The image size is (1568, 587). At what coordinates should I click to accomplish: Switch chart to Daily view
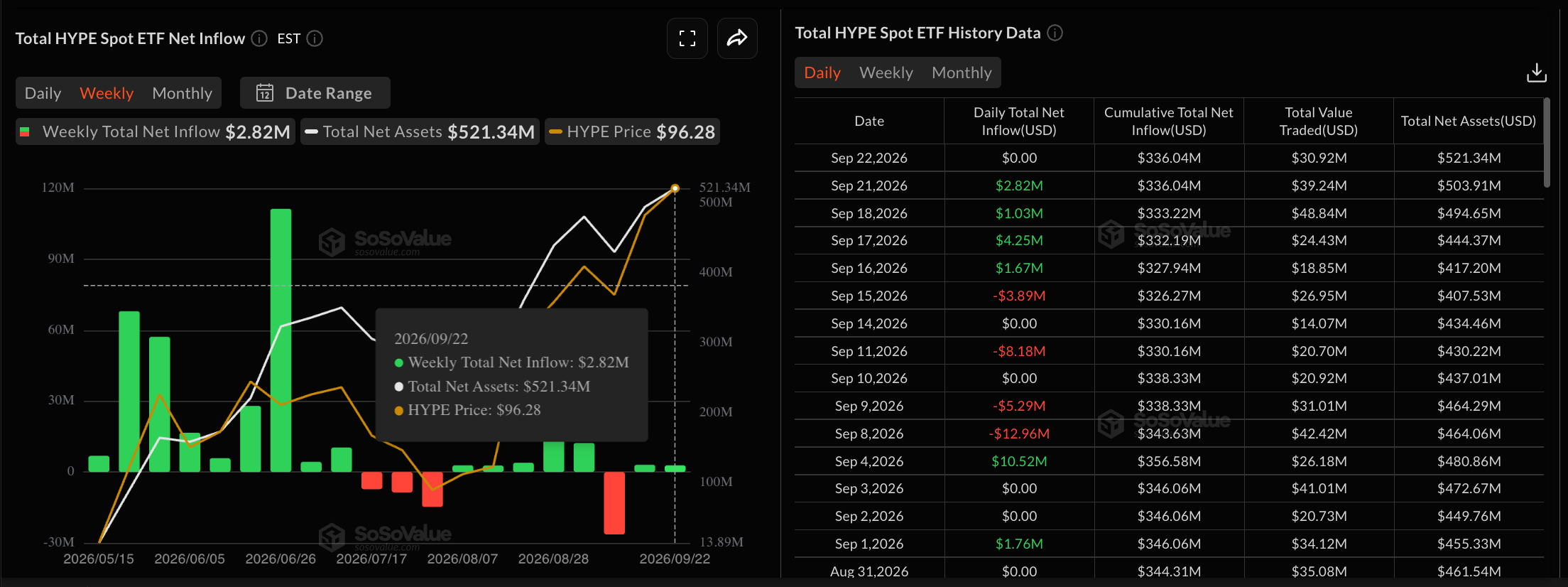[x=43, y=93]
